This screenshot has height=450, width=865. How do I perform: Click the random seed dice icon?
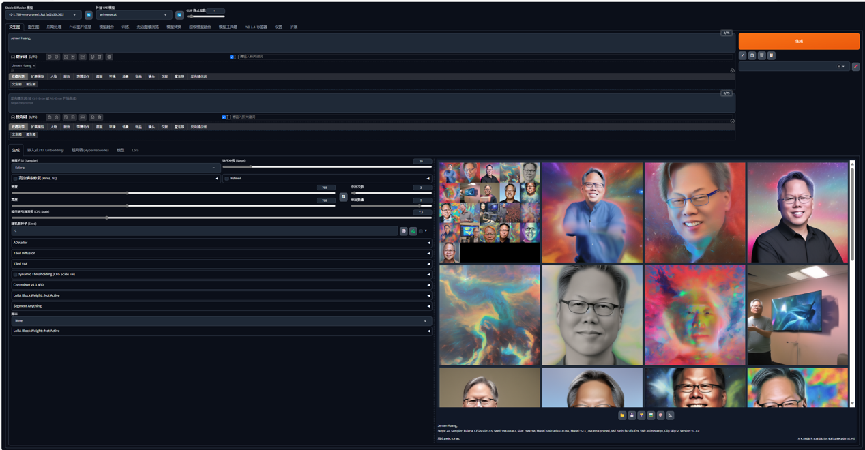403,231
